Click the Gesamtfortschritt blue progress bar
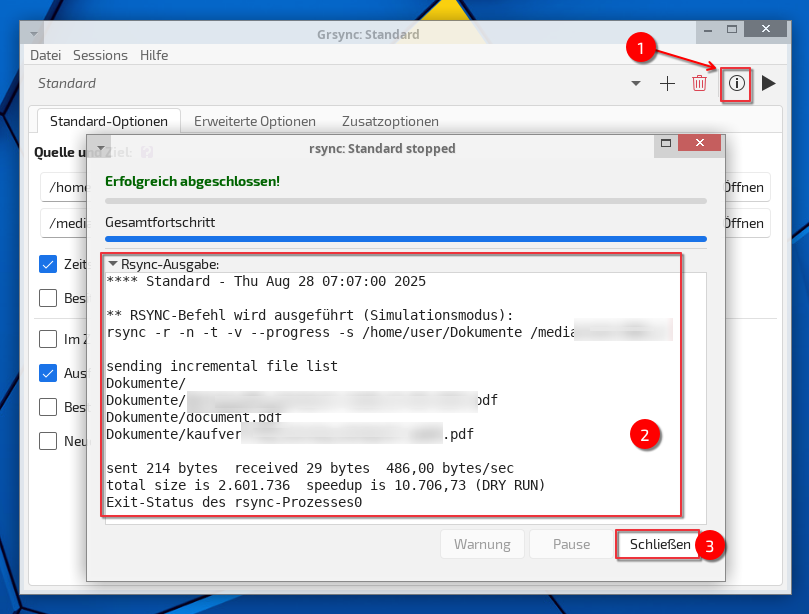809x614 pixels. [406, 239]
